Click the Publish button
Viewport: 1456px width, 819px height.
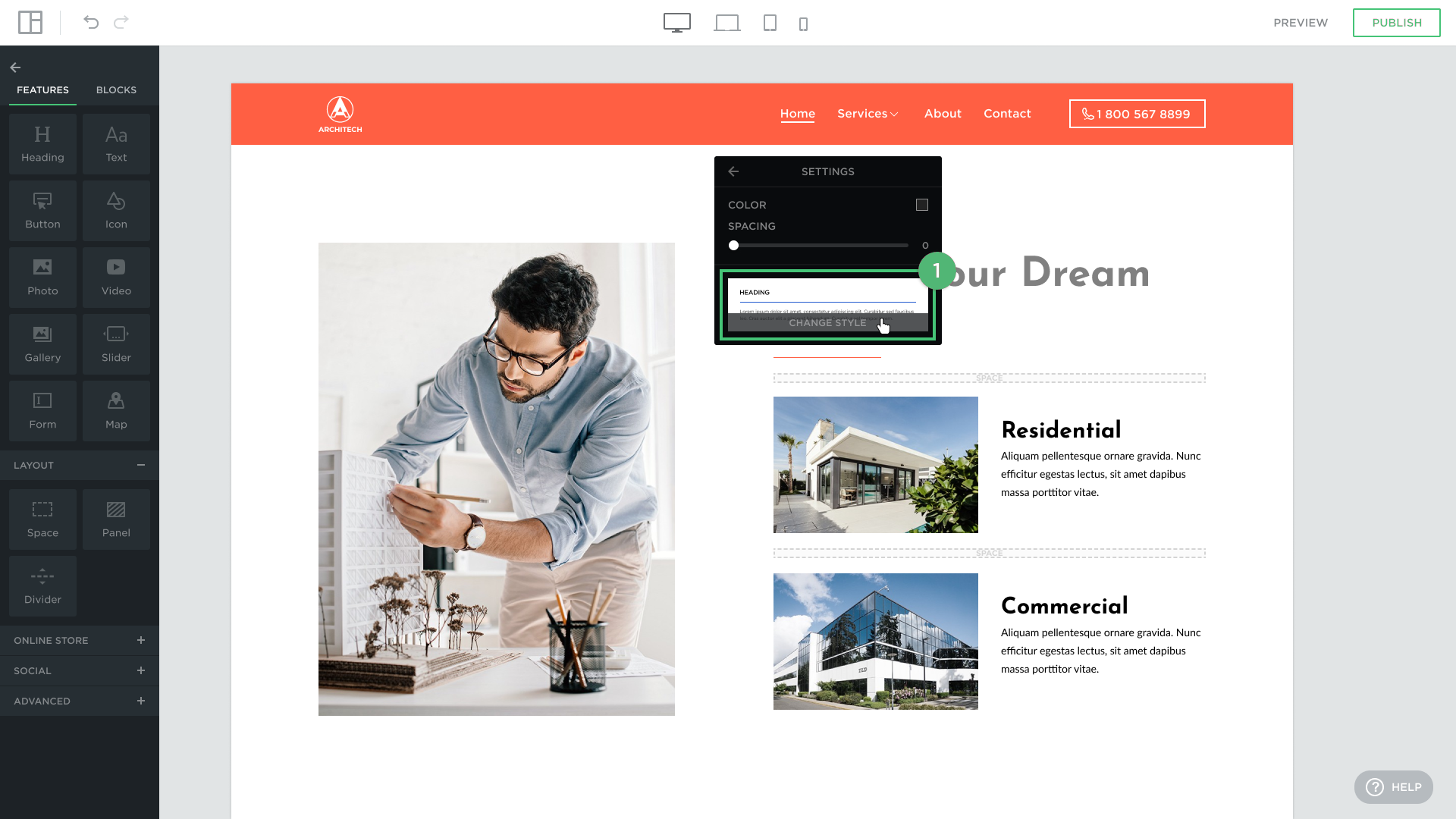[x=1396, y=23]
